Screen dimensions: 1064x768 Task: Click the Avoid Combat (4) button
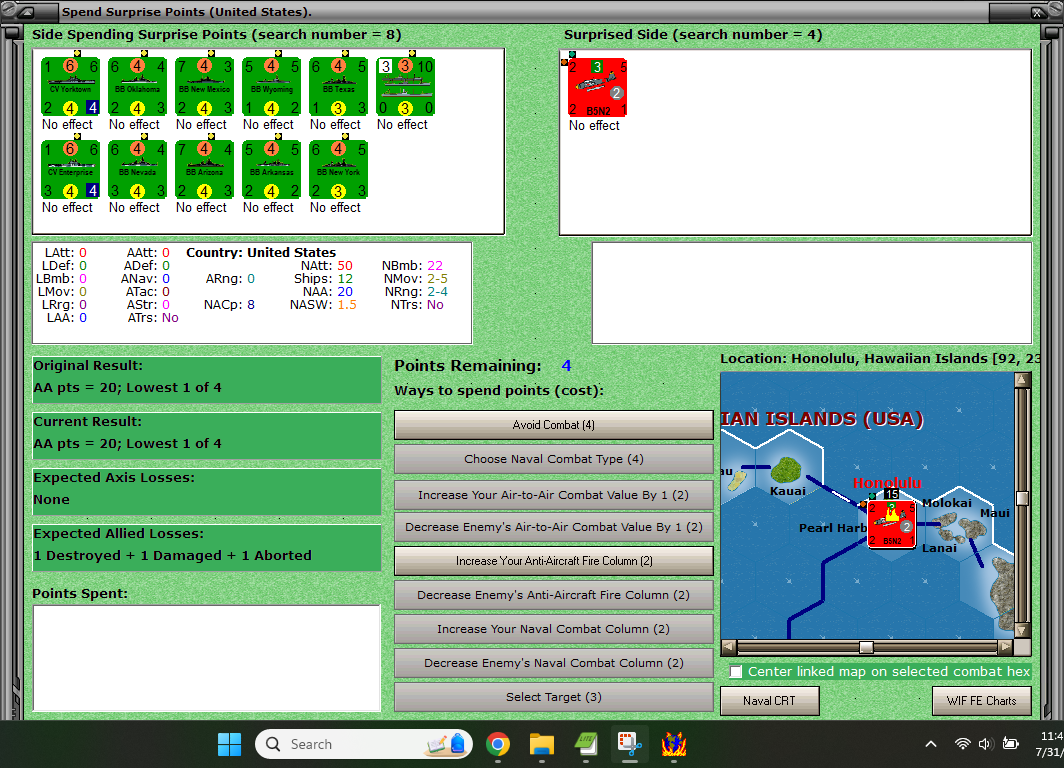click(x=554, y=425)
